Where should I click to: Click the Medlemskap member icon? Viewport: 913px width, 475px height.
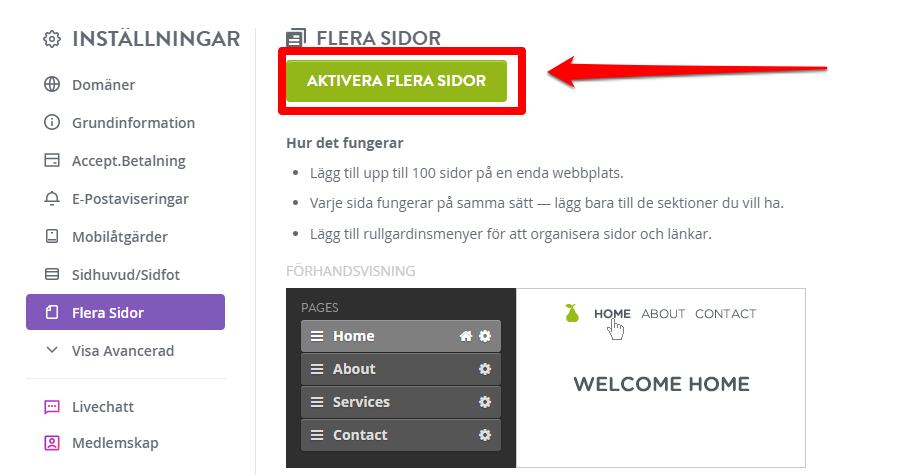click(x=52, y=443)
